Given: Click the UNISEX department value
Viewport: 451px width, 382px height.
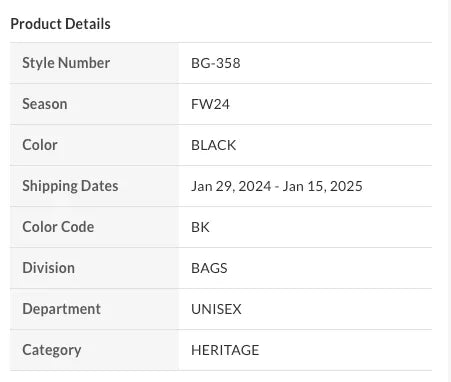Looking at the screenshot, I should tap(216, 309).
